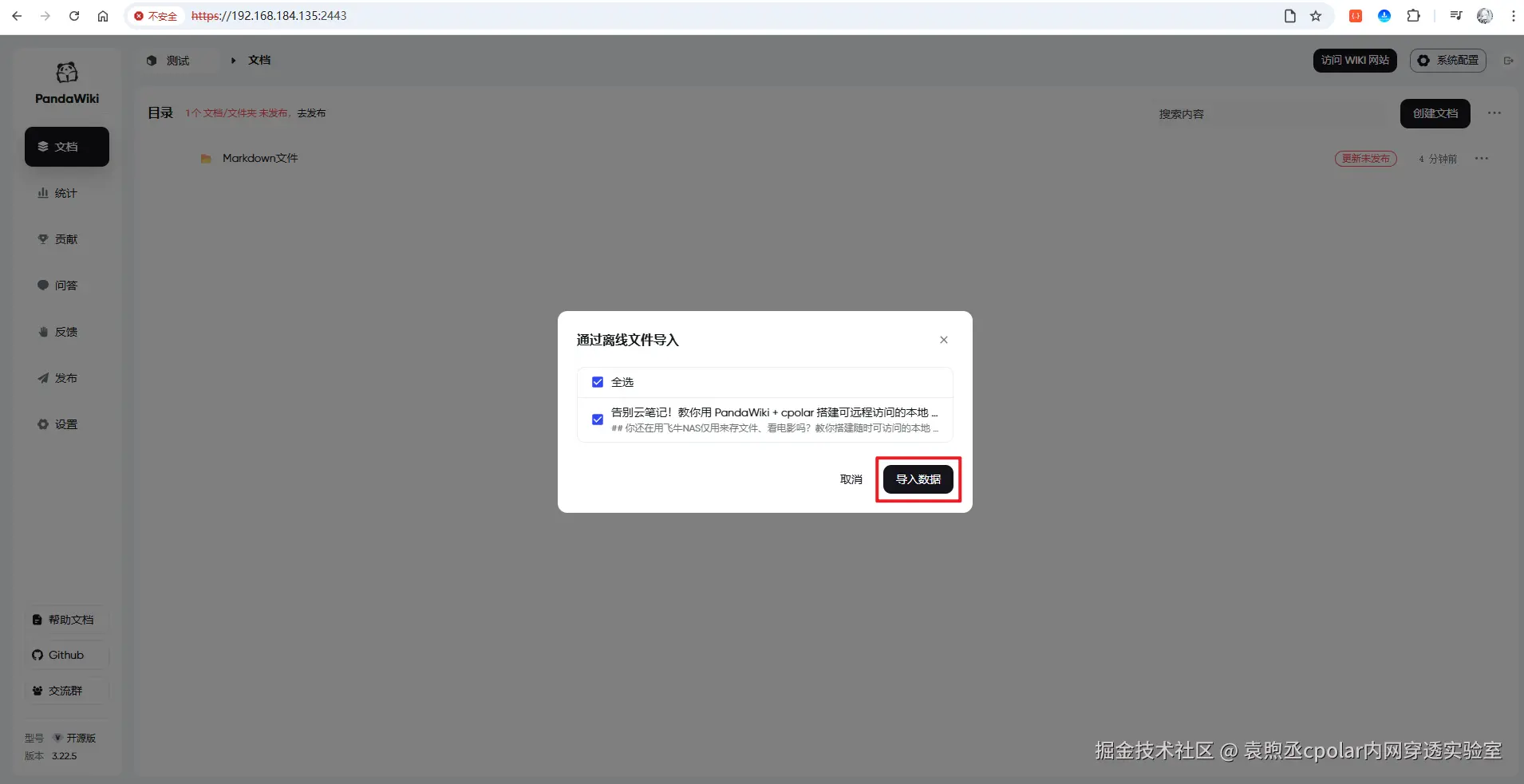Screen dimensions: 1524x784
Task: Click the 不安全 security warning badge
Action: tap(156, 16)
